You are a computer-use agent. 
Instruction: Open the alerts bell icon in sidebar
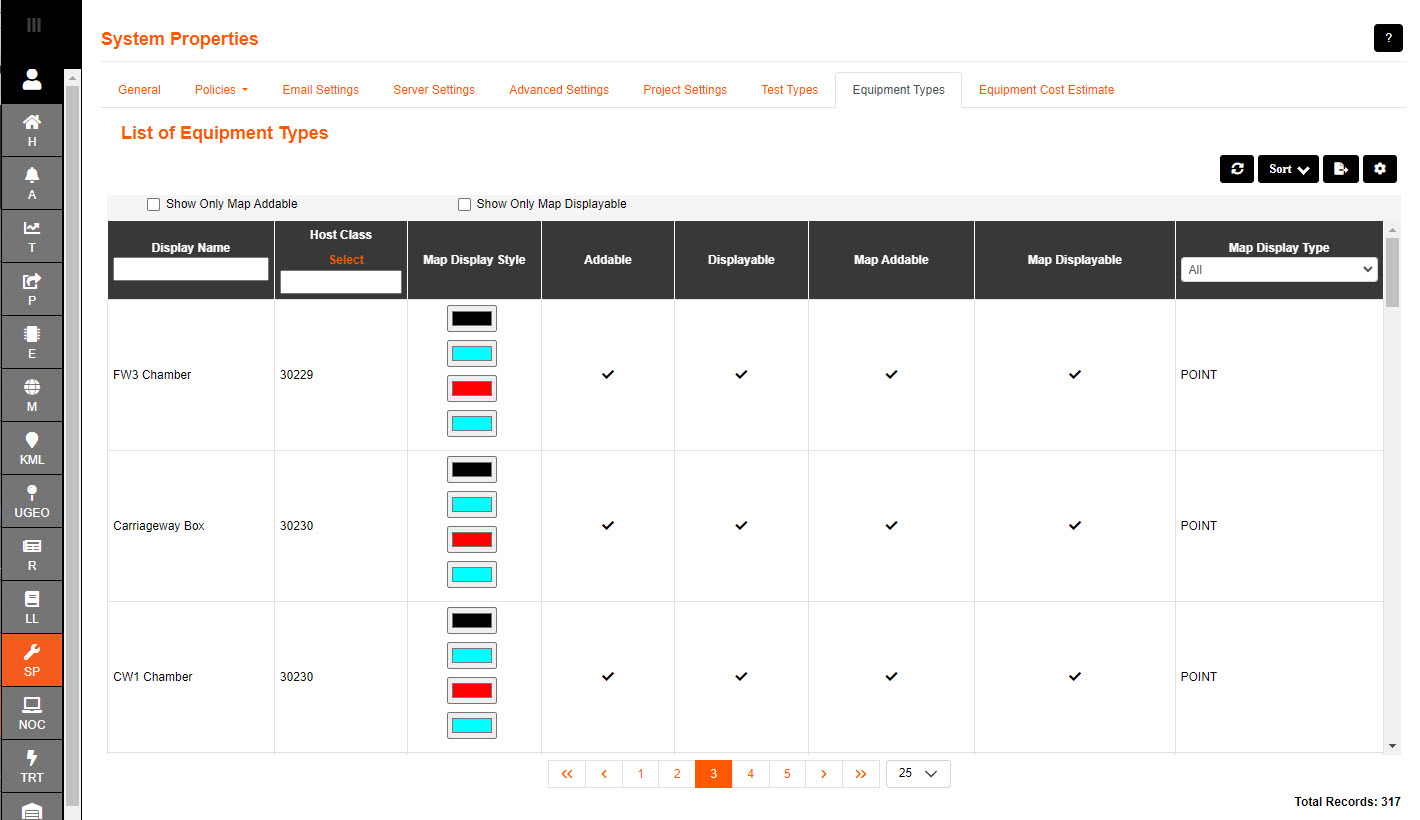(x=32, y=183)
